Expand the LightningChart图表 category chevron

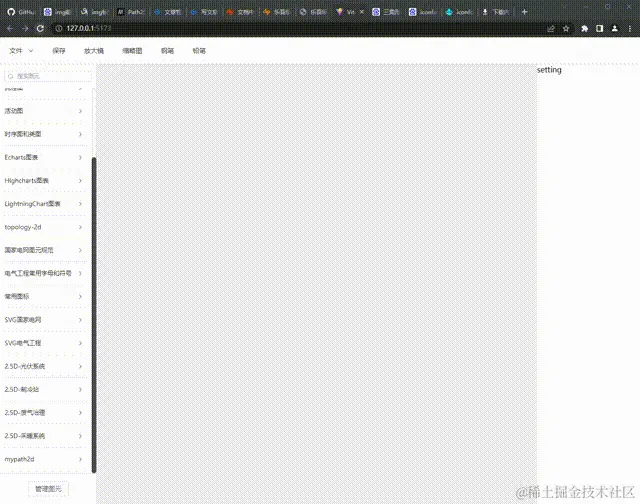pos(80,204)
